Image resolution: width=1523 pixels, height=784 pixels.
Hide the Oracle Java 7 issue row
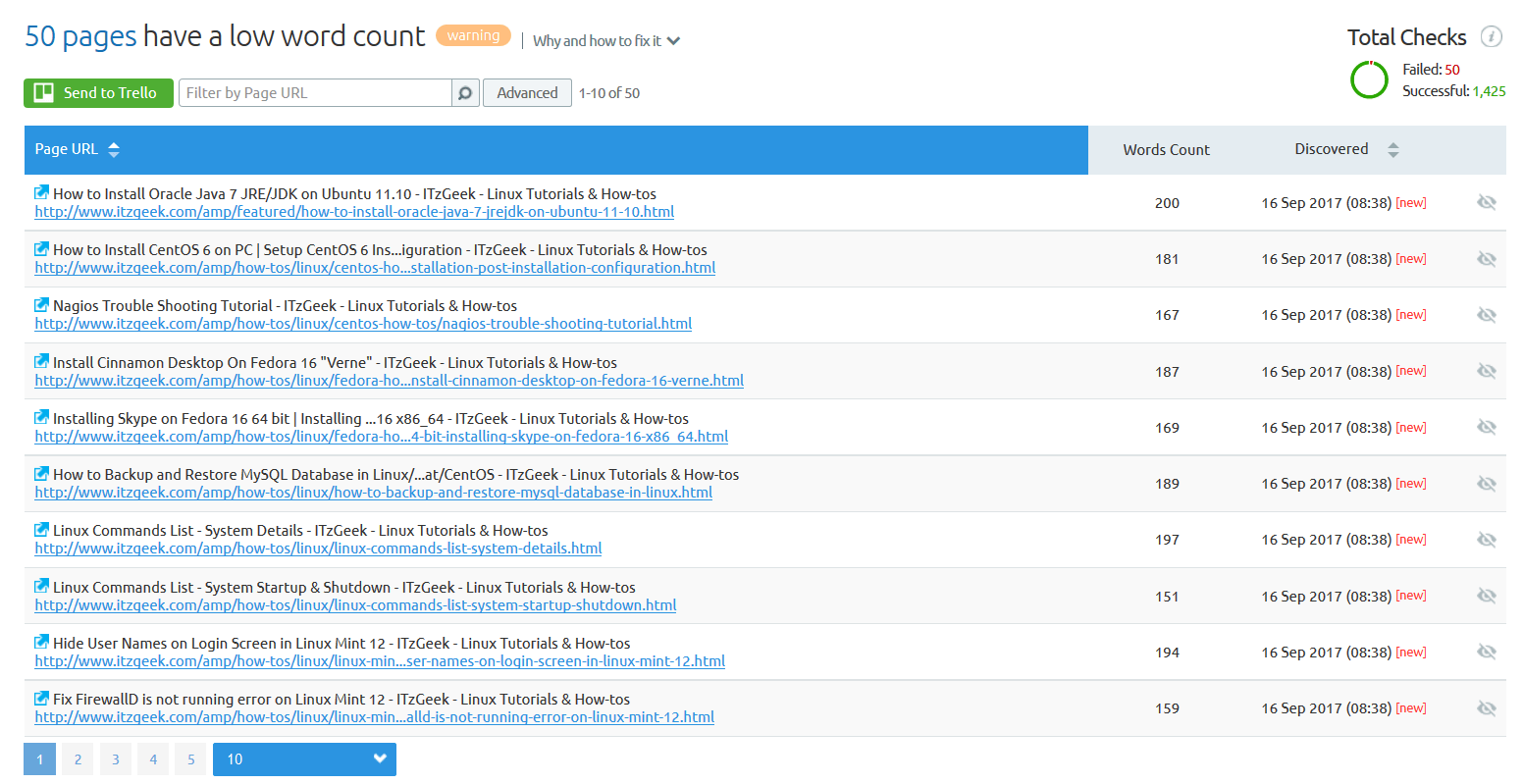point(1486,202)
